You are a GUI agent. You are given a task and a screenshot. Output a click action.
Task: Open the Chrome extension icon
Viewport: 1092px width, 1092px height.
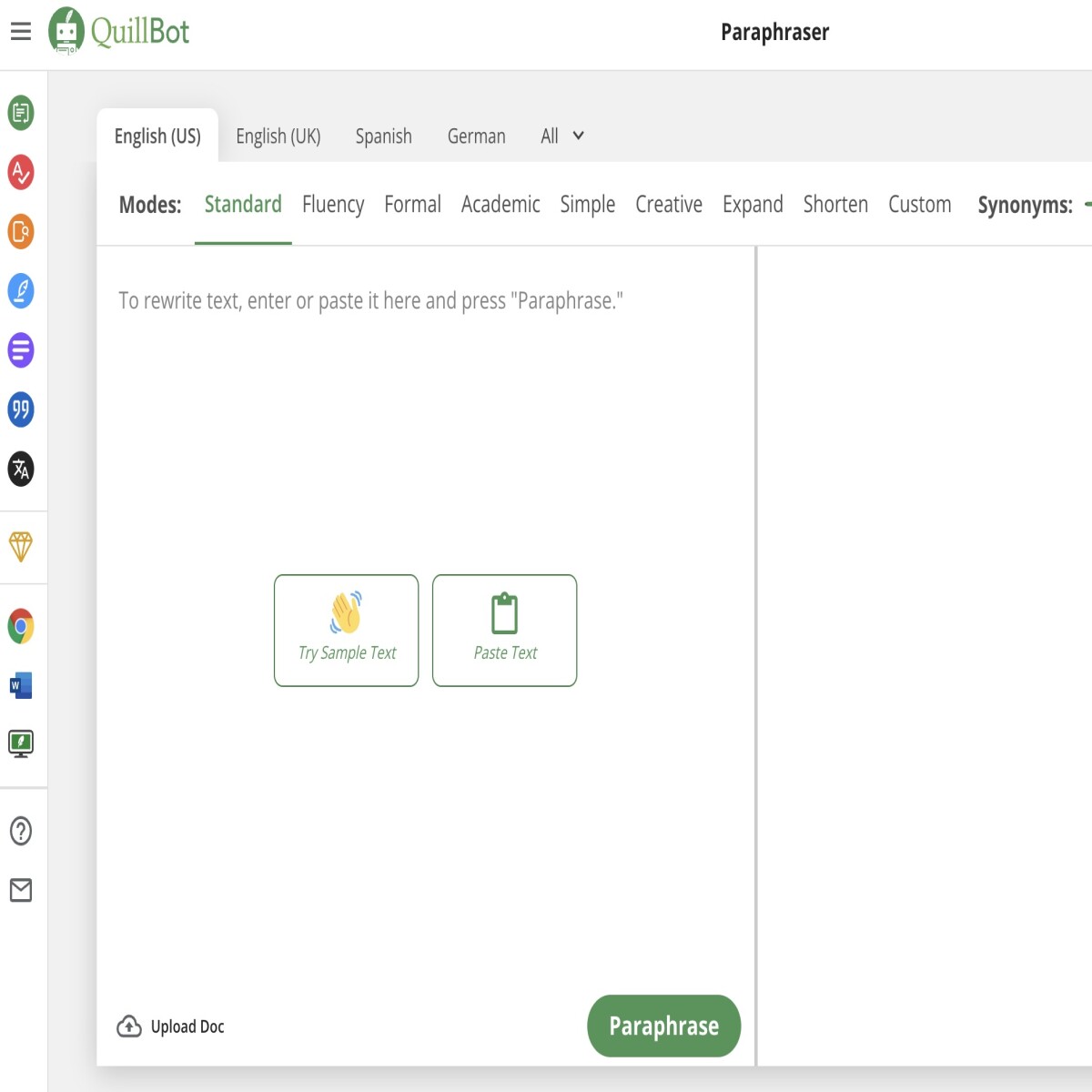[x=21, y=626]
